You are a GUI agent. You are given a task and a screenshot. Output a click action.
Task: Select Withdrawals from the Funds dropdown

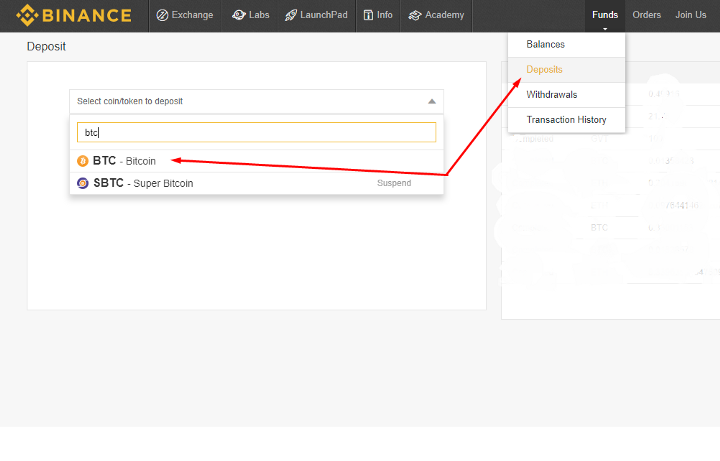(x=566, y=95)
